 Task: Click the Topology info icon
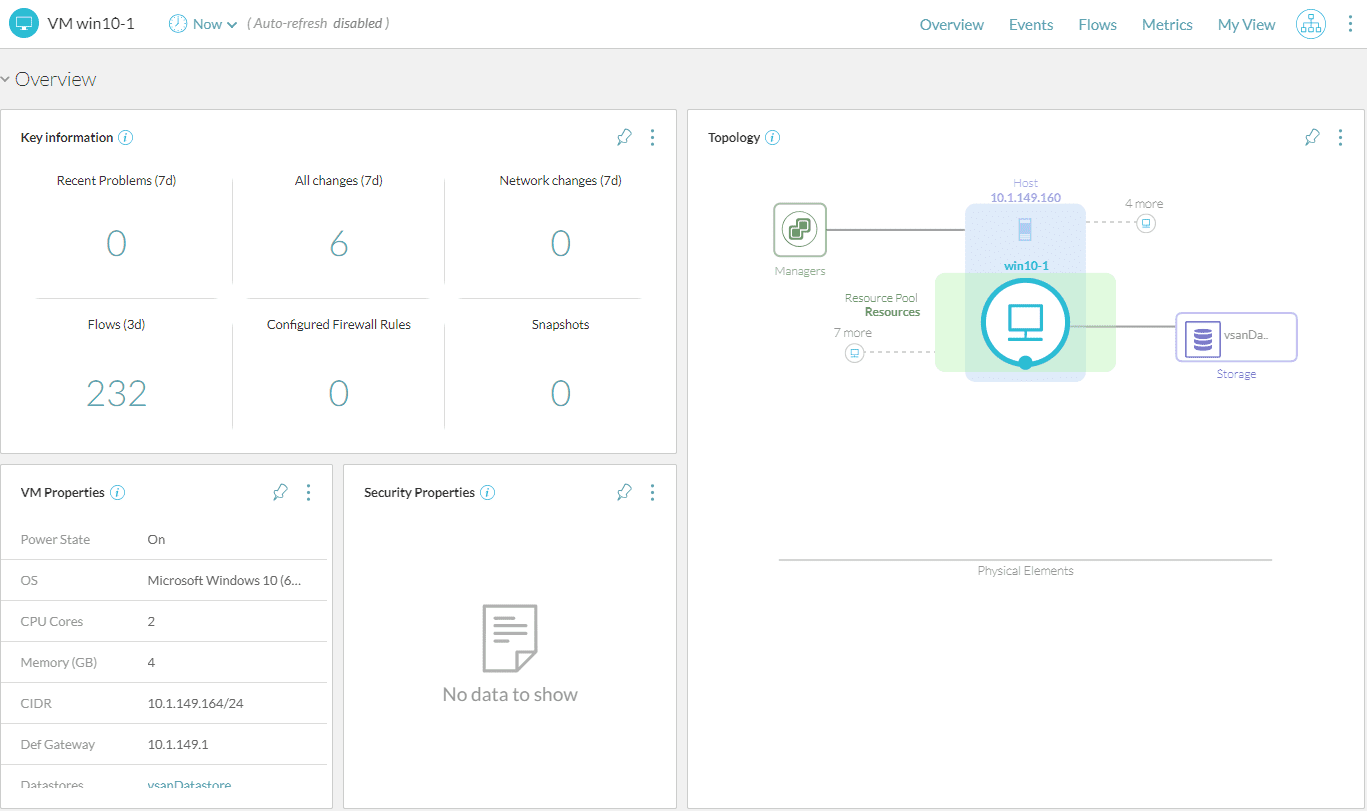click(x=774, y=137)
